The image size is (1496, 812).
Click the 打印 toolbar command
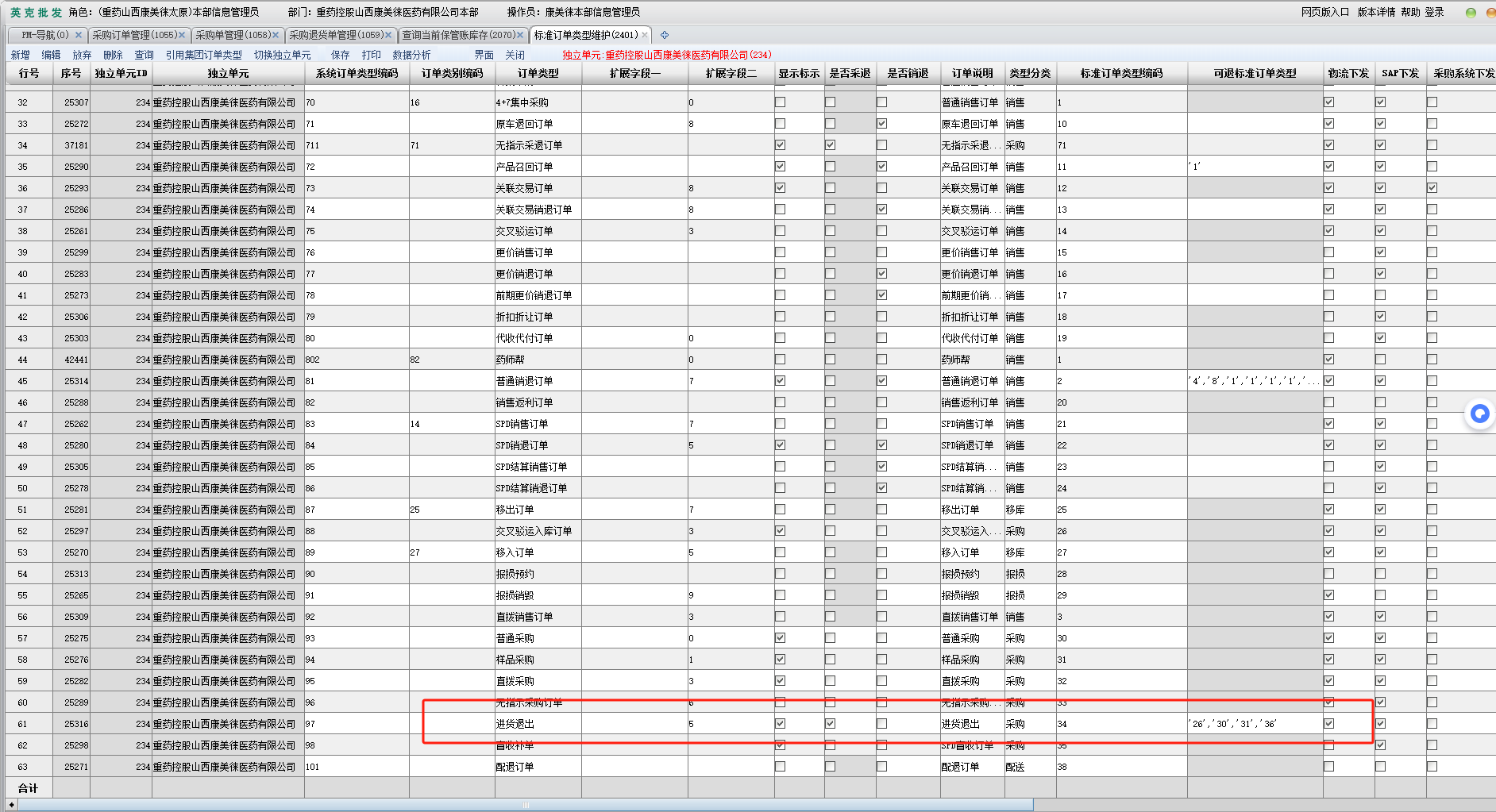tap(371, 55)
